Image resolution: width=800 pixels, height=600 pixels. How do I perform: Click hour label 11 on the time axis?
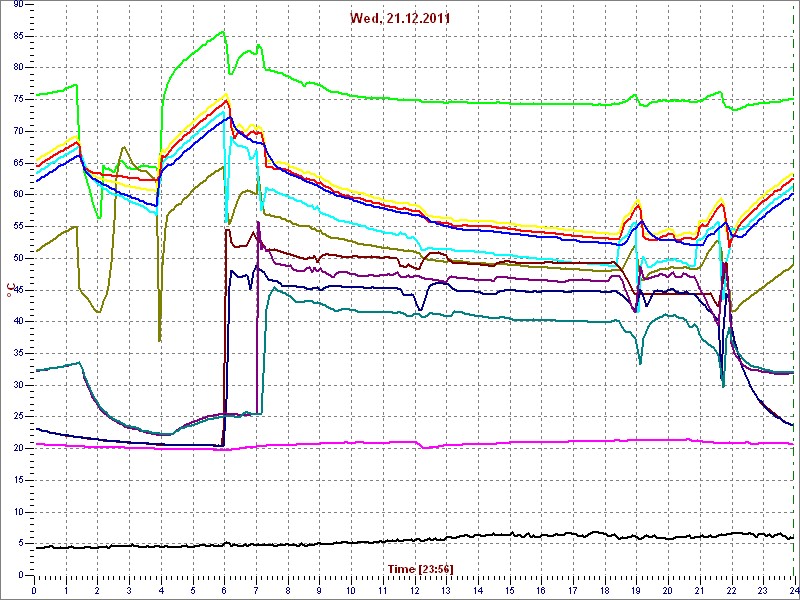tap(383, 589)
